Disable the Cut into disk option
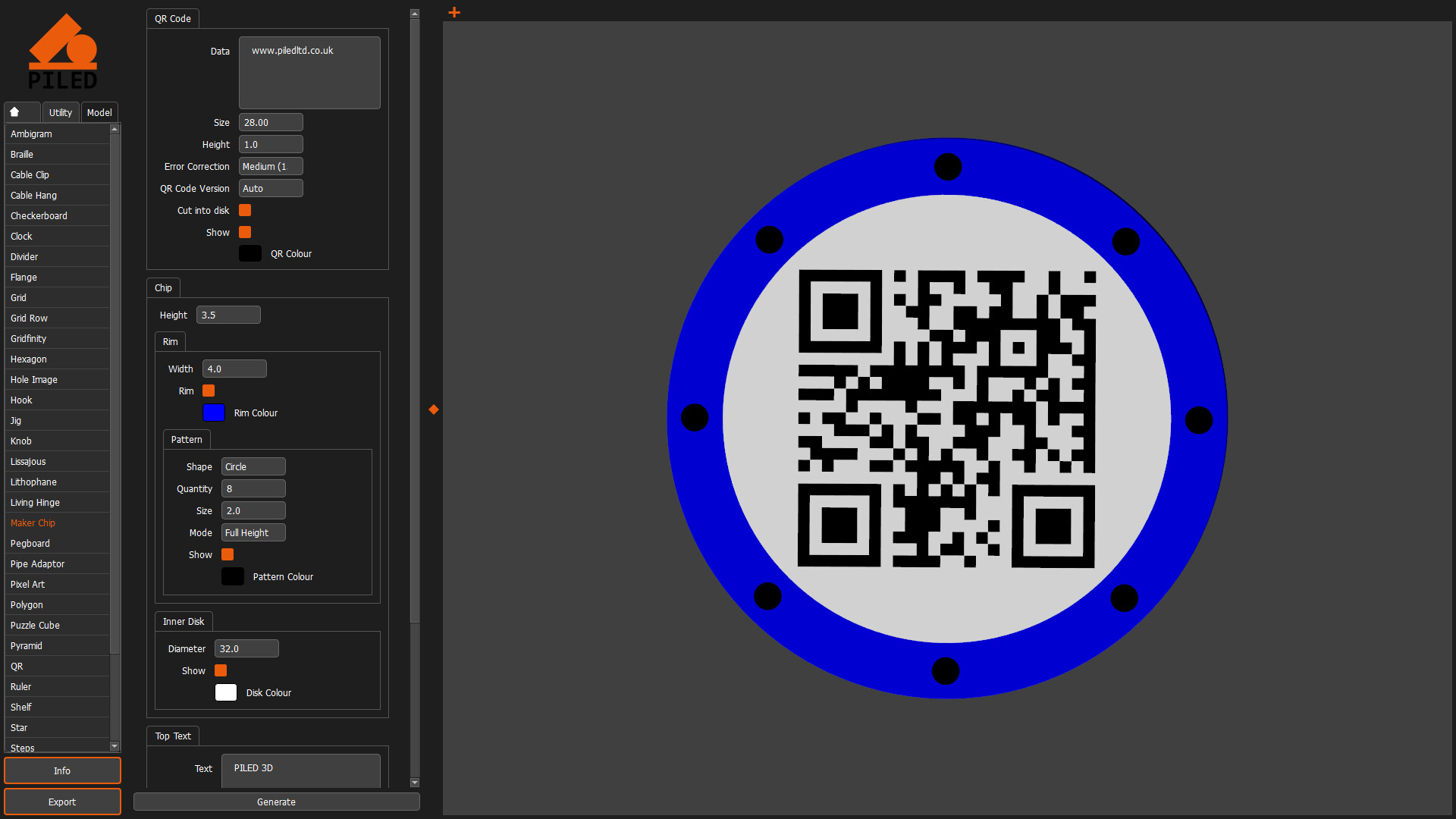Image resolution: width=1456 pixels, height=819 pixels. pyautogui.click(x=244, y=210)
